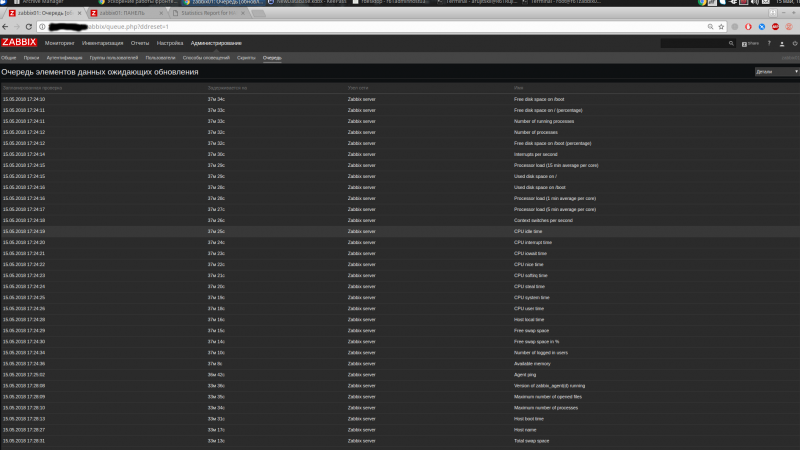Open the Настройка menu
The image size is (800, 450).
point(170,43)
